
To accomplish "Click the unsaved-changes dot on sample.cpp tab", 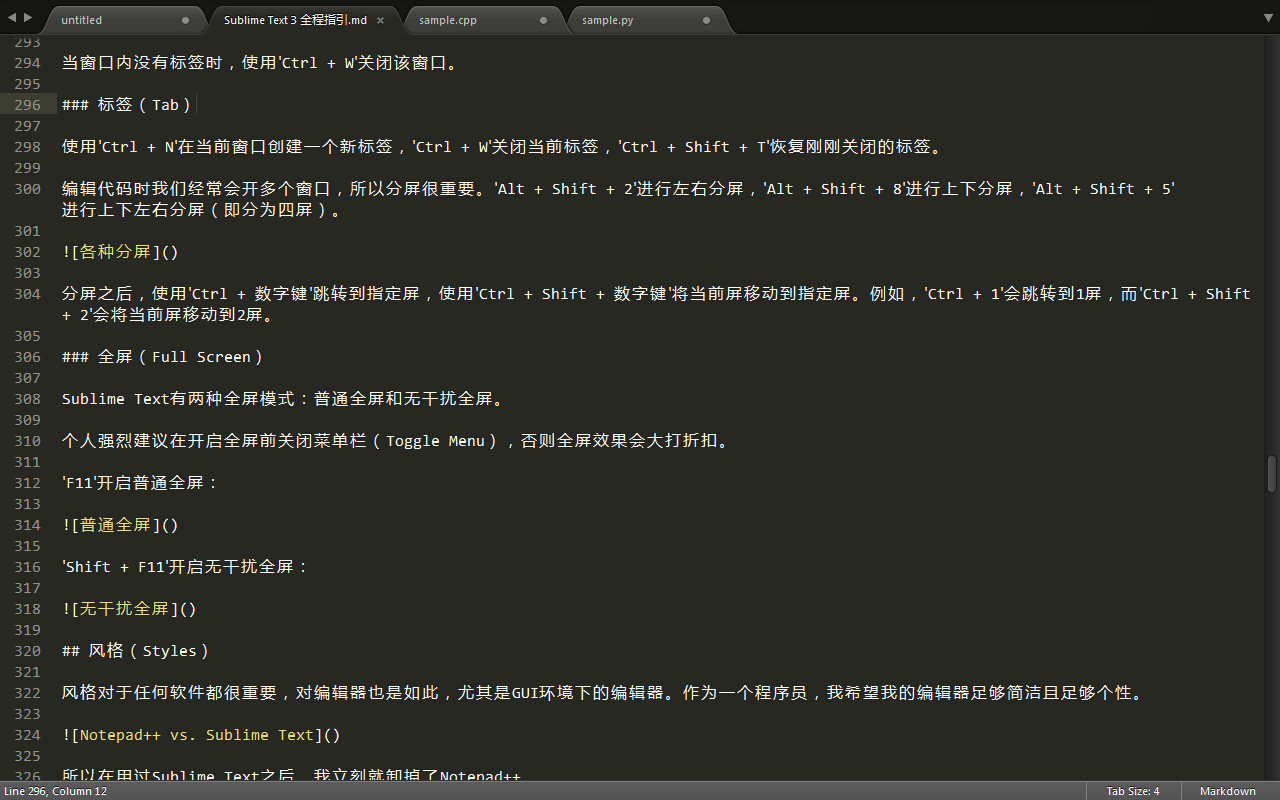I will (543, 19).
